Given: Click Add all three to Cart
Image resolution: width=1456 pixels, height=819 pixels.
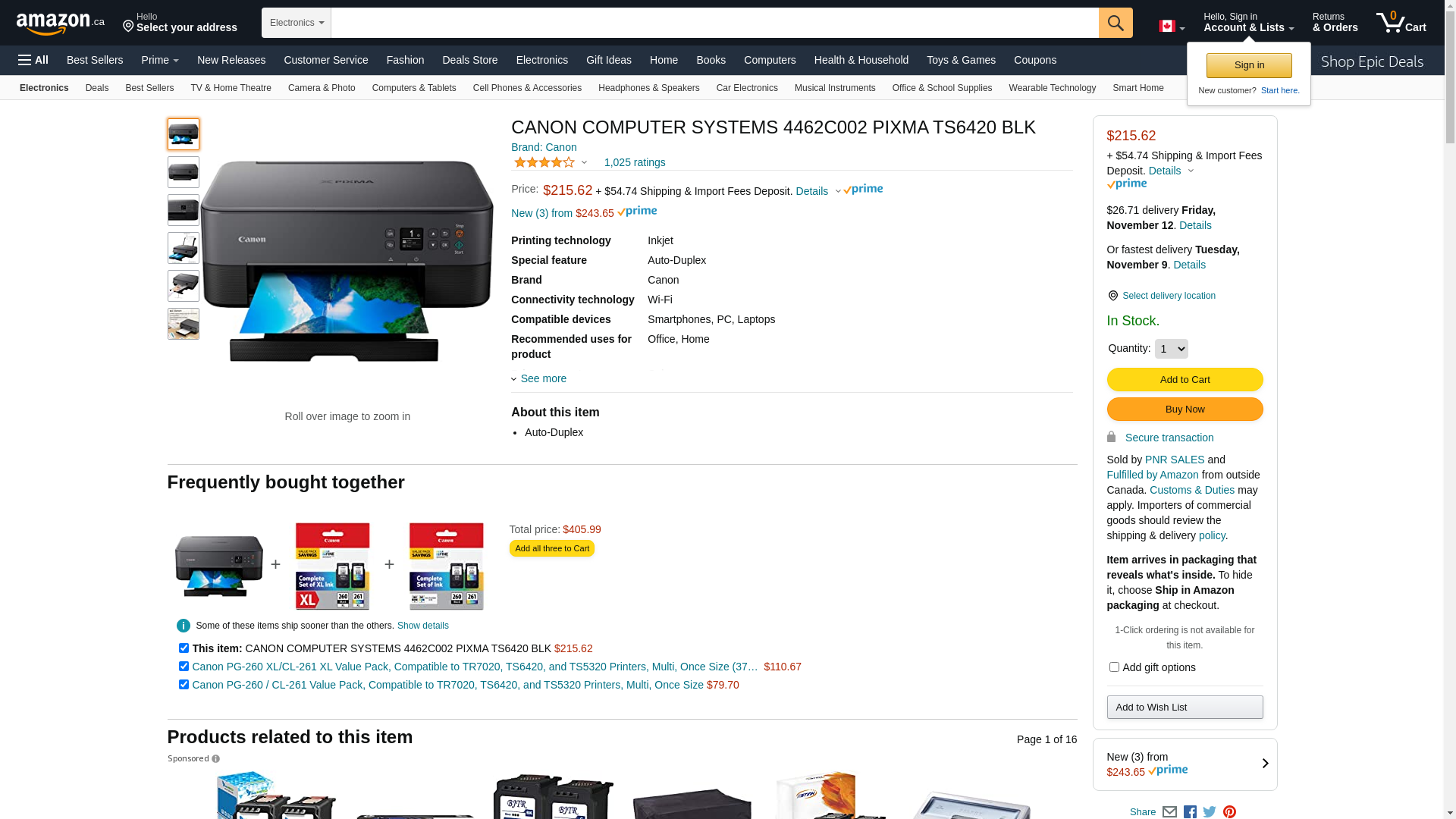Looking at the screenshot, I should click(551, 548).
